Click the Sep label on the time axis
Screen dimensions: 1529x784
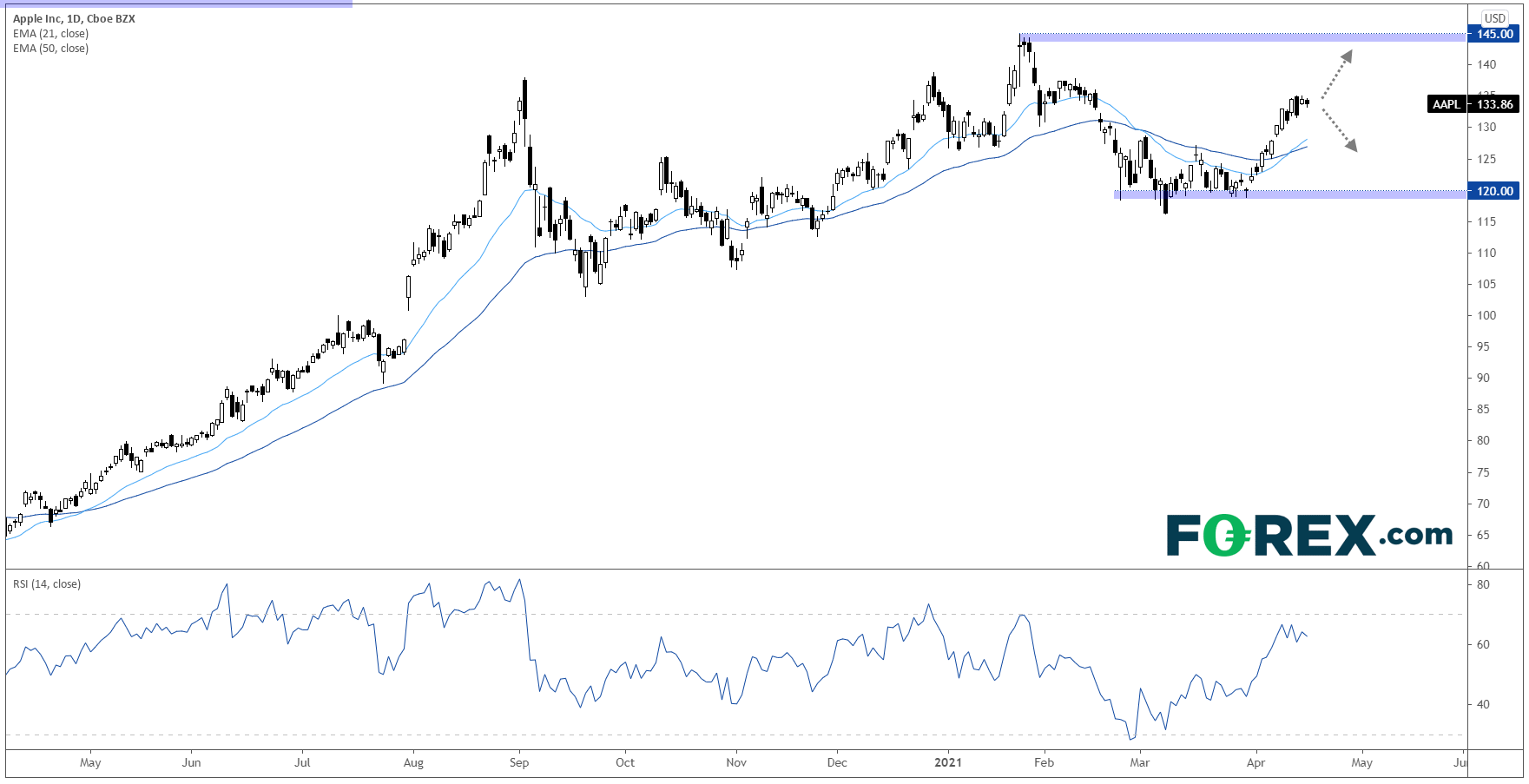coord(519,762)
